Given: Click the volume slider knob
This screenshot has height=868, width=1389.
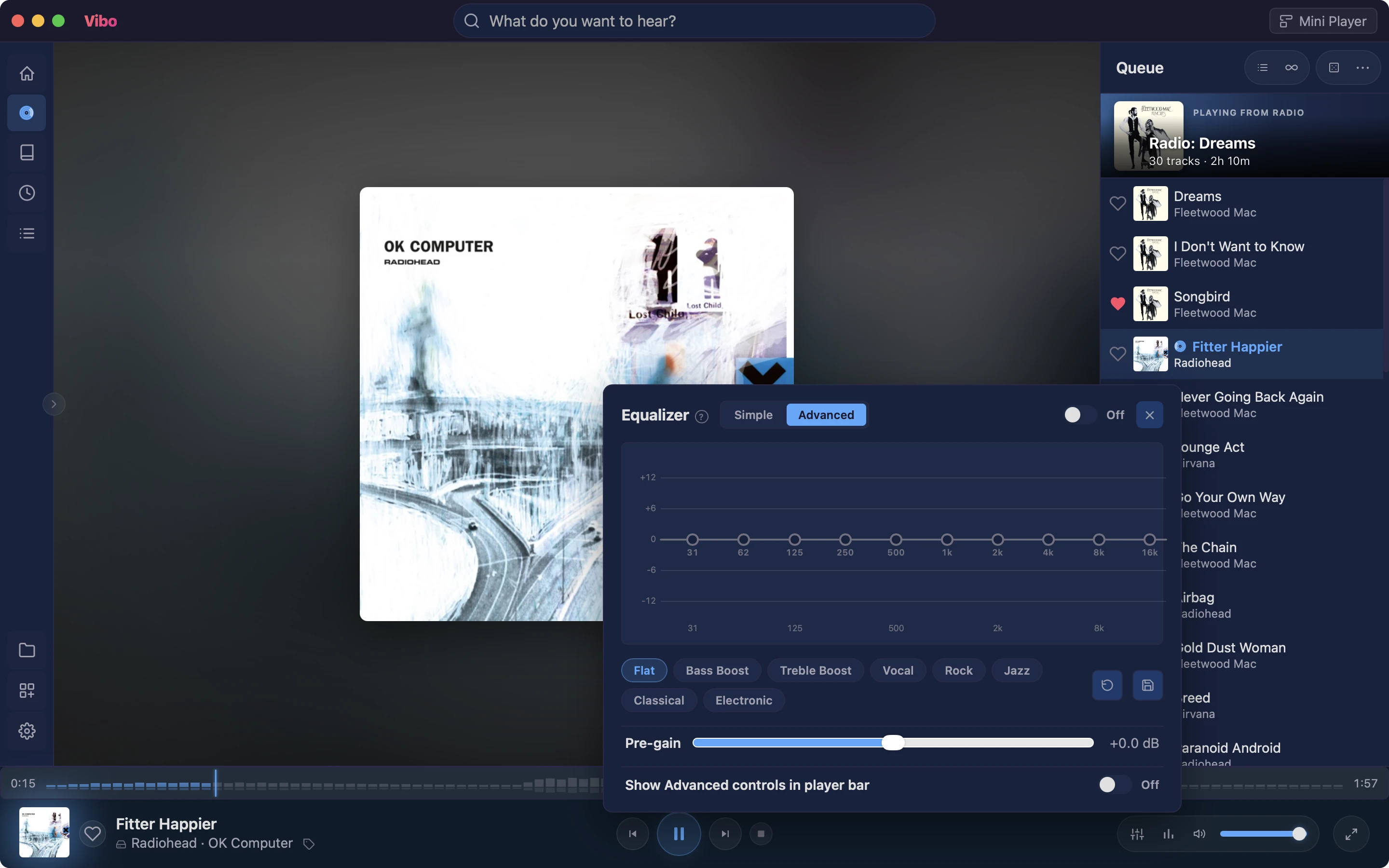Looking at the screenshot, I should [x=1299, y=834].
